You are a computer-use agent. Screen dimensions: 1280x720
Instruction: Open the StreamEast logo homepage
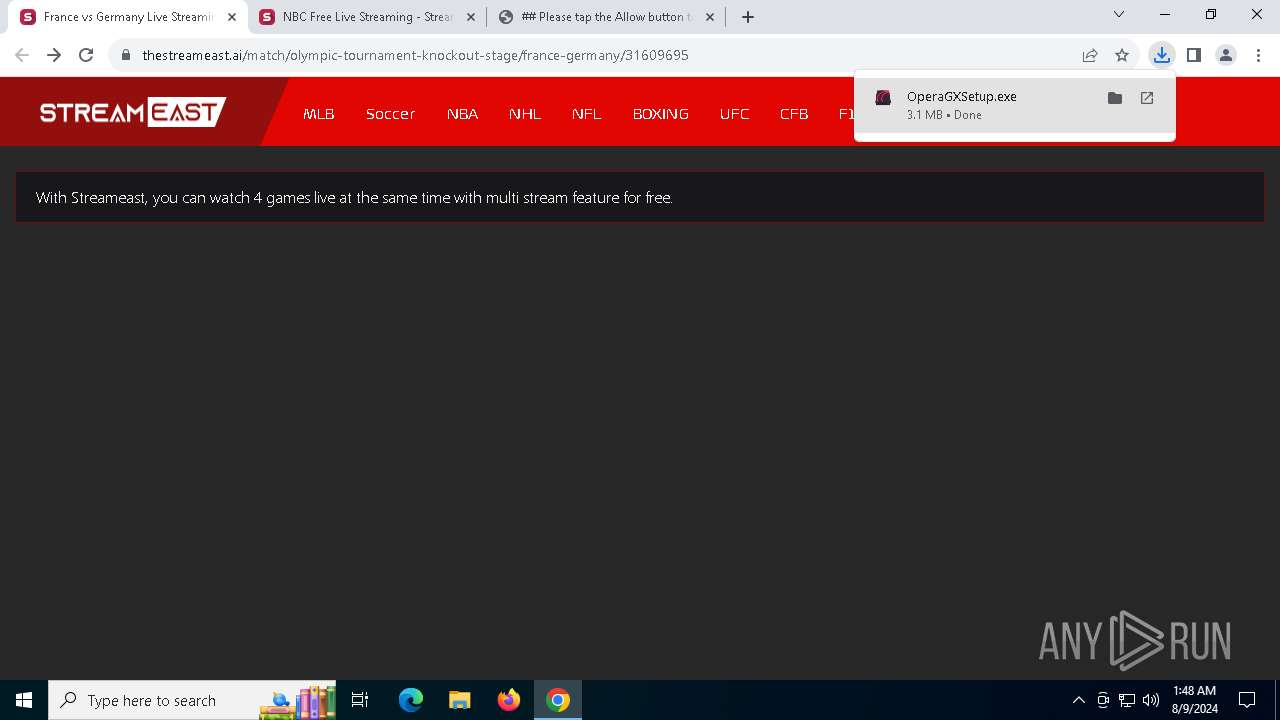coord(133,112)
